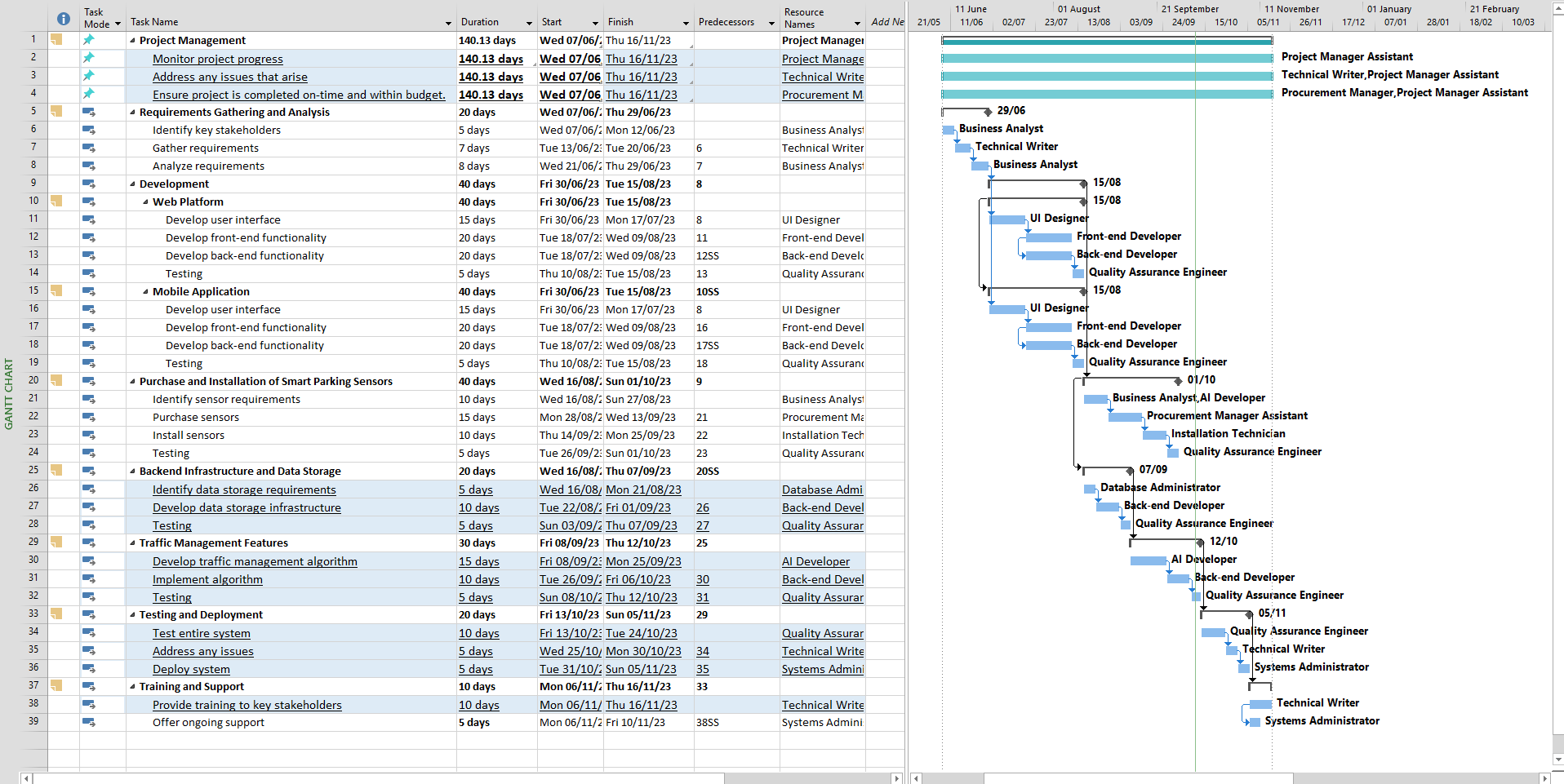Image resolution: width=1564 pixels, height=784 pixels.
Task: Open the Task Name column filter dropdown
Action: point(448,23)
